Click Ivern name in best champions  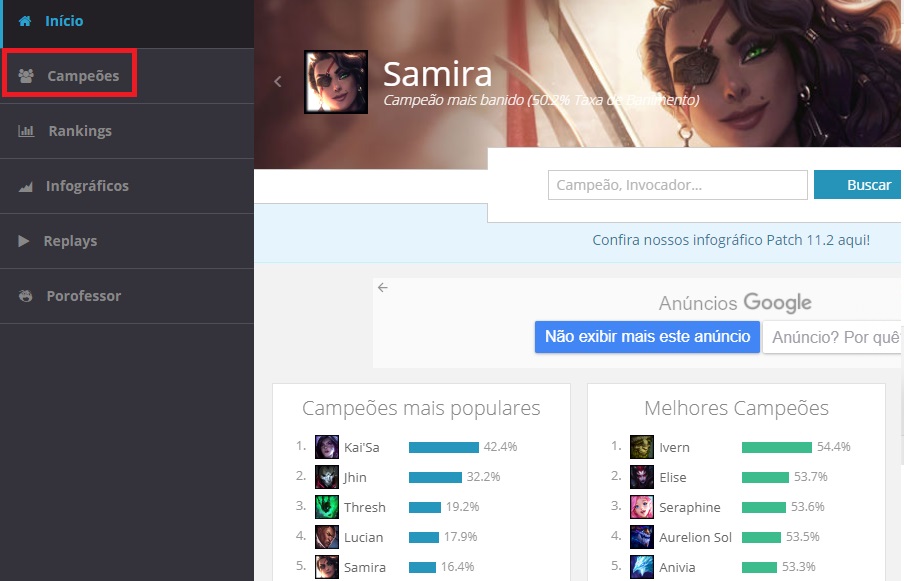tap(674, 447)
